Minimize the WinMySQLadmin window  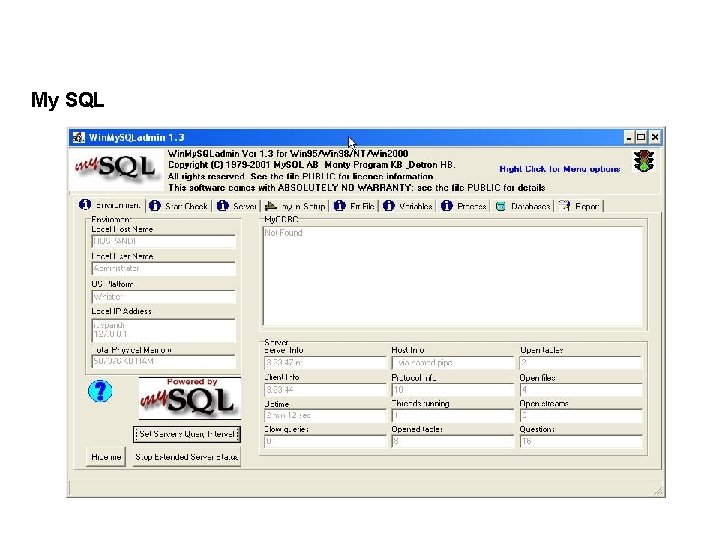point(629,137)
